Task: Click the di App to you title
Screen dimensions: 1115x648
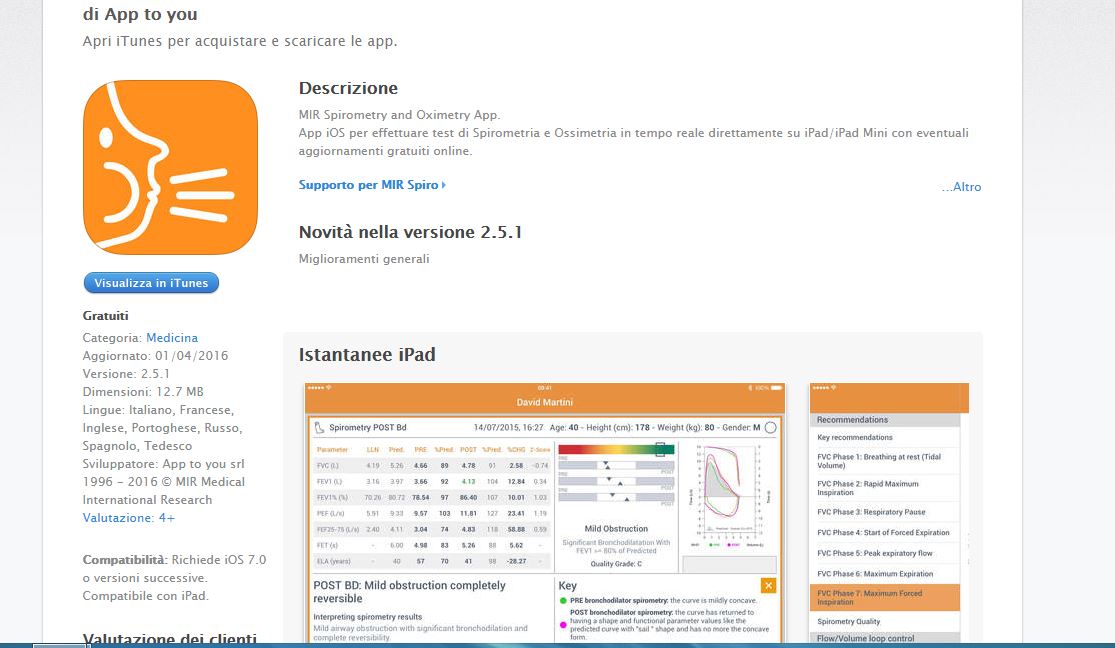Action: tap(140, 14)
